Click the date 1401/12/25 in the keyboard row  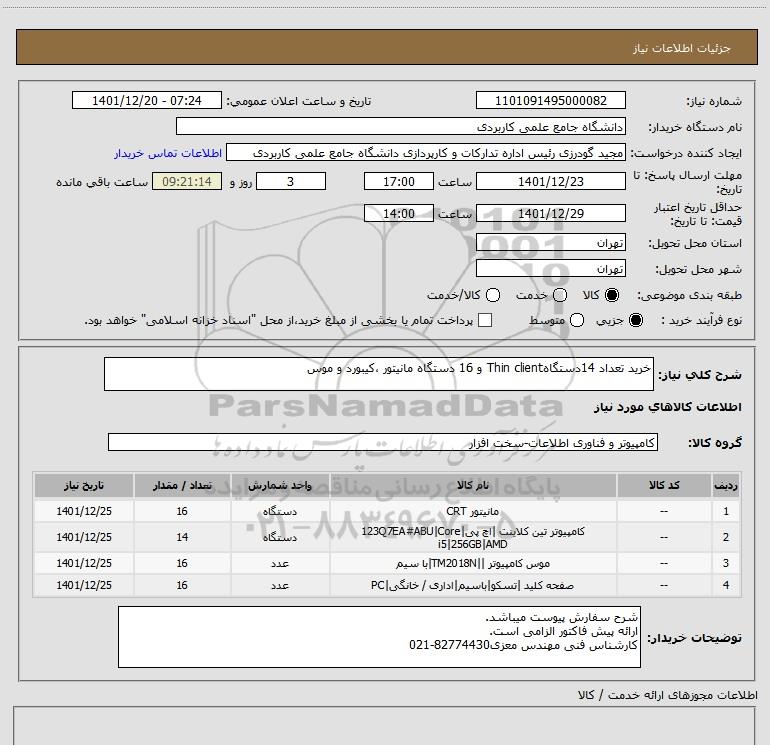coord(84,585)
